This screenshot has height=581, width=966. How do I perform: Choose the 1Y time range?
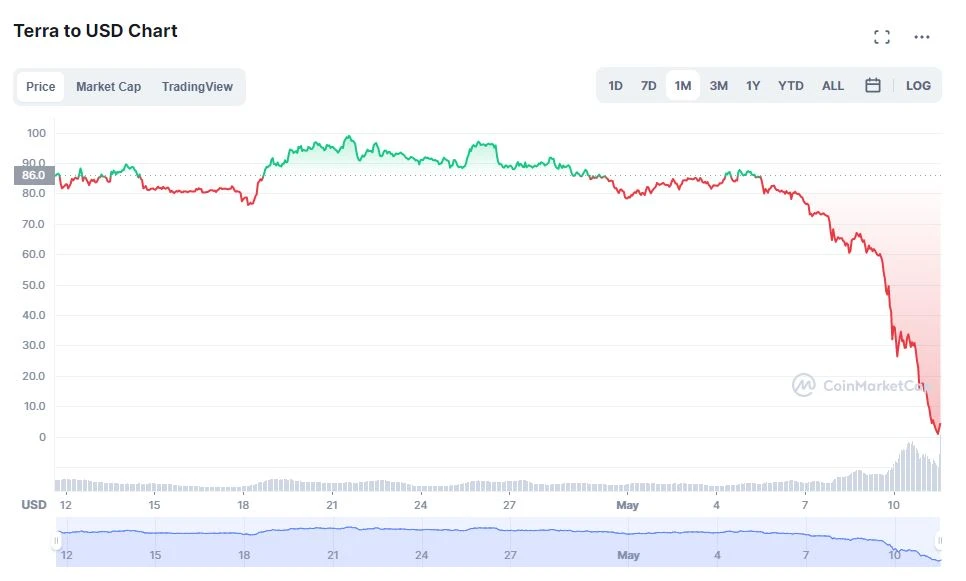pyautogui.click(x=753, y=86)
